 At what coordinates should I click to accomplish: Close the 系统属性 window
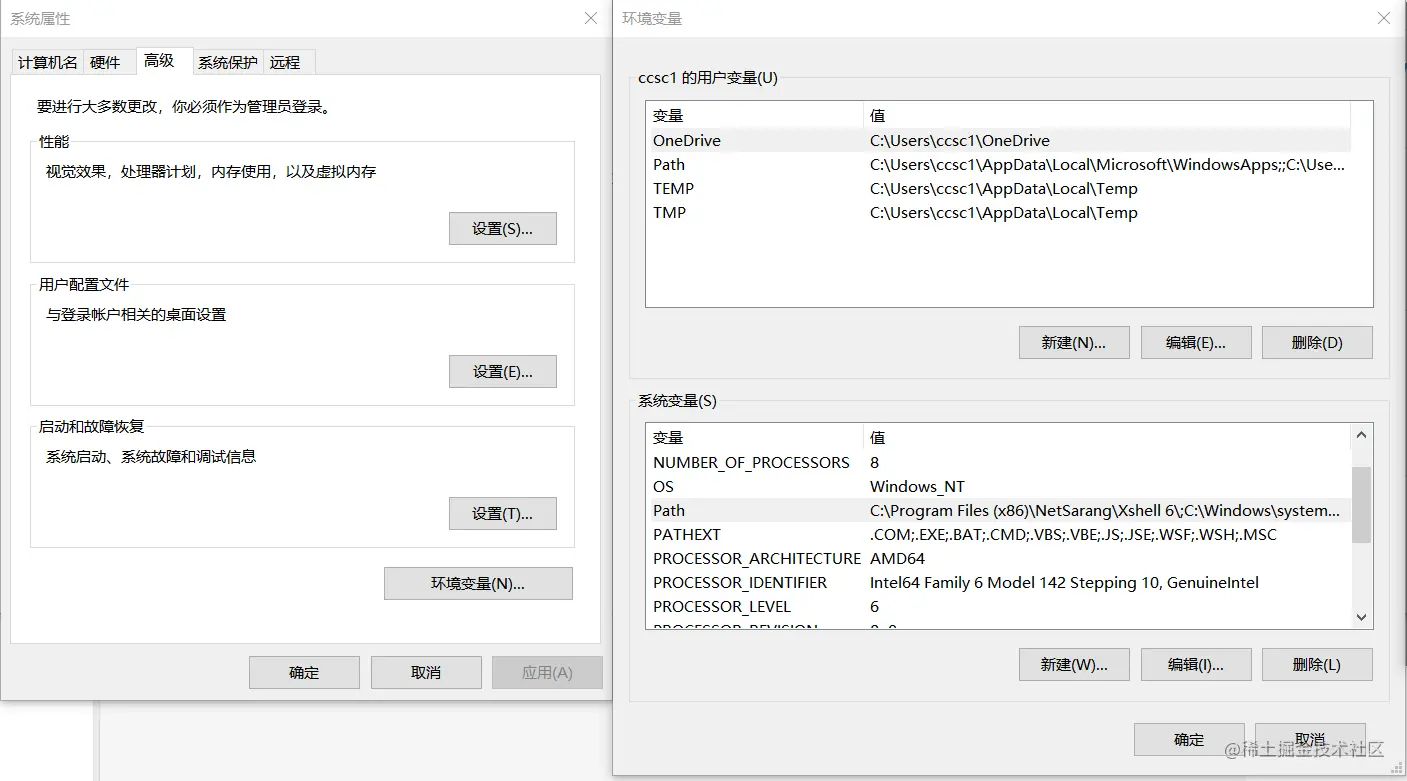591,18
